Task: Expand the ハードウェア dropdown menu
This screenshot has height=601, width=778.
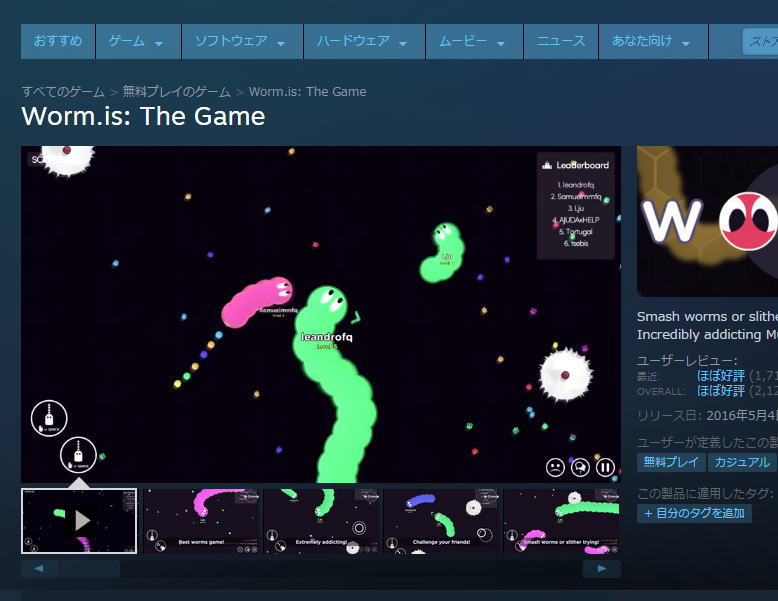Action: pyautogui.click(x=364, y=41)
